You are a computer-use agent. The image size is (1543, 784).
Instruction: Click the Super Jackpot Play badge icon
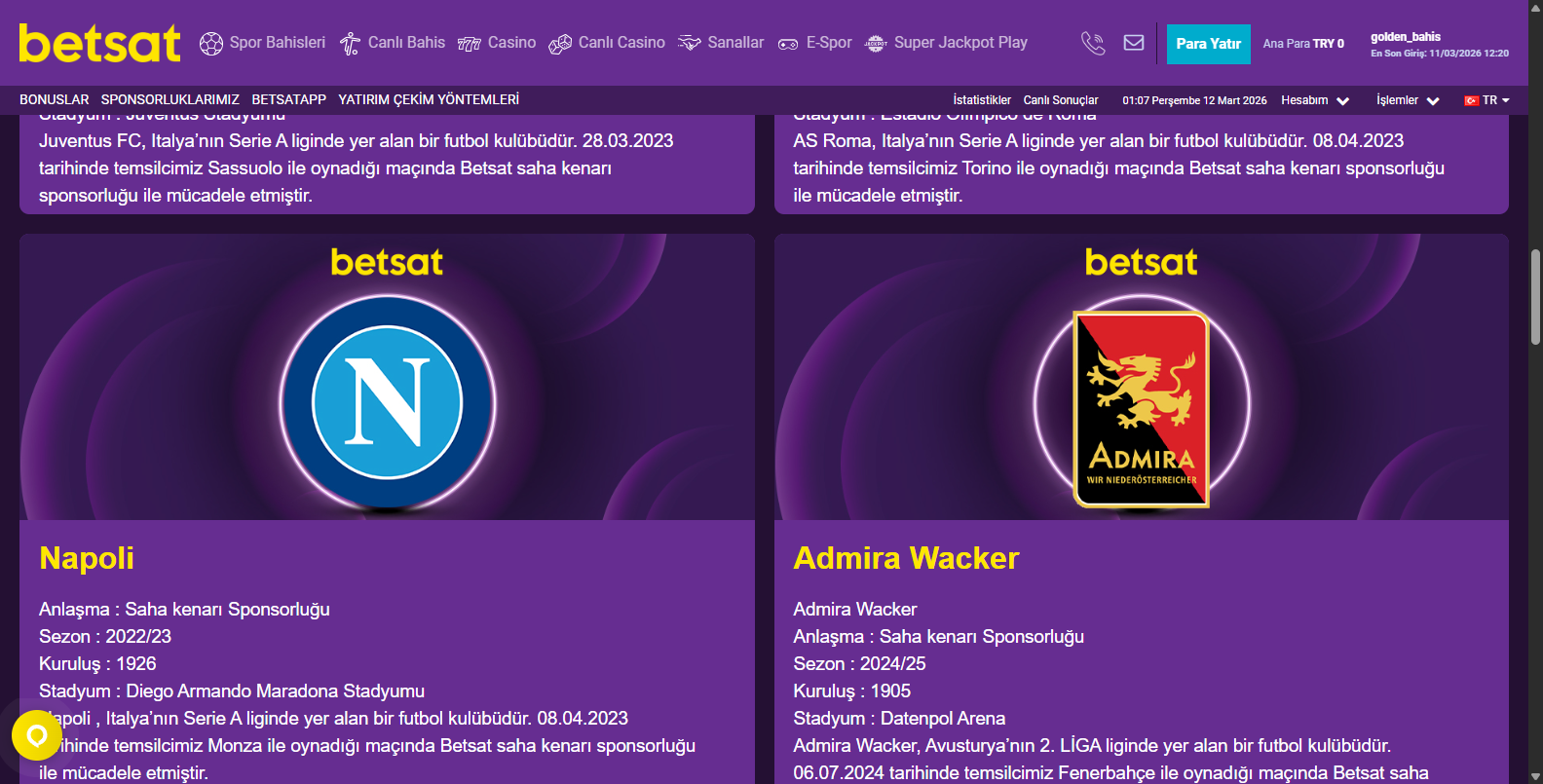pos(876,44)
